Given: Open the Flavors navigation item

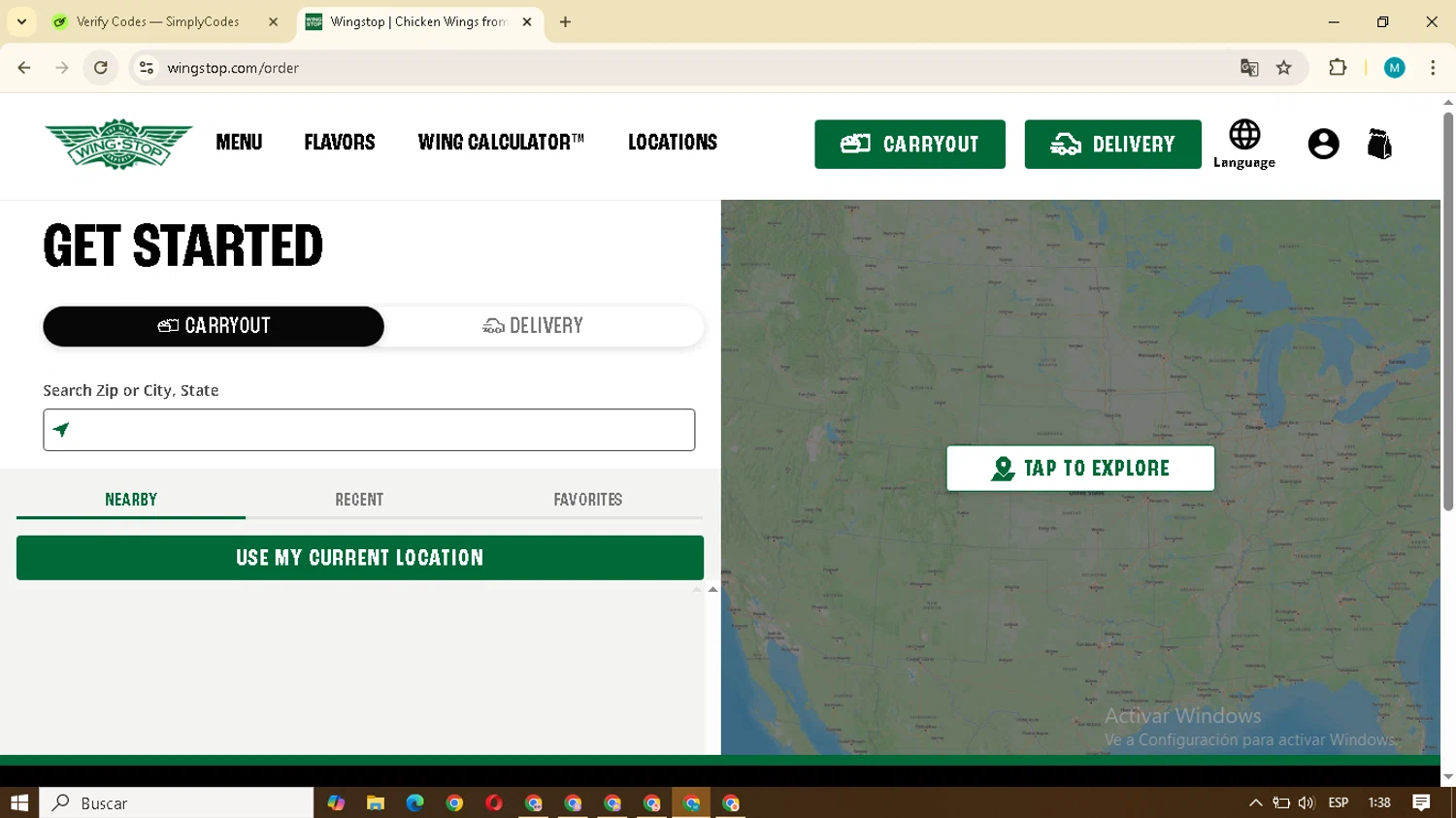Looking at the screenshot, I should point(340,143).
